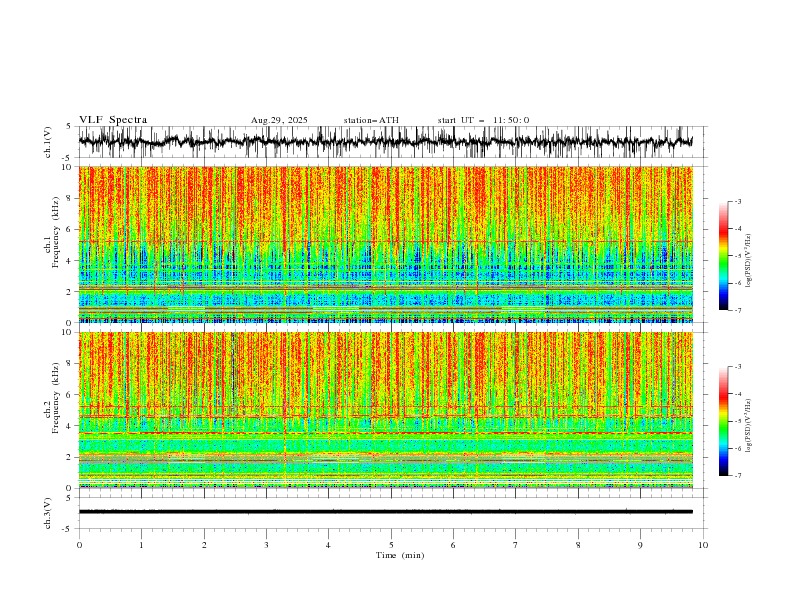Click the "5" tick on ch.1(V) axis

69,127
